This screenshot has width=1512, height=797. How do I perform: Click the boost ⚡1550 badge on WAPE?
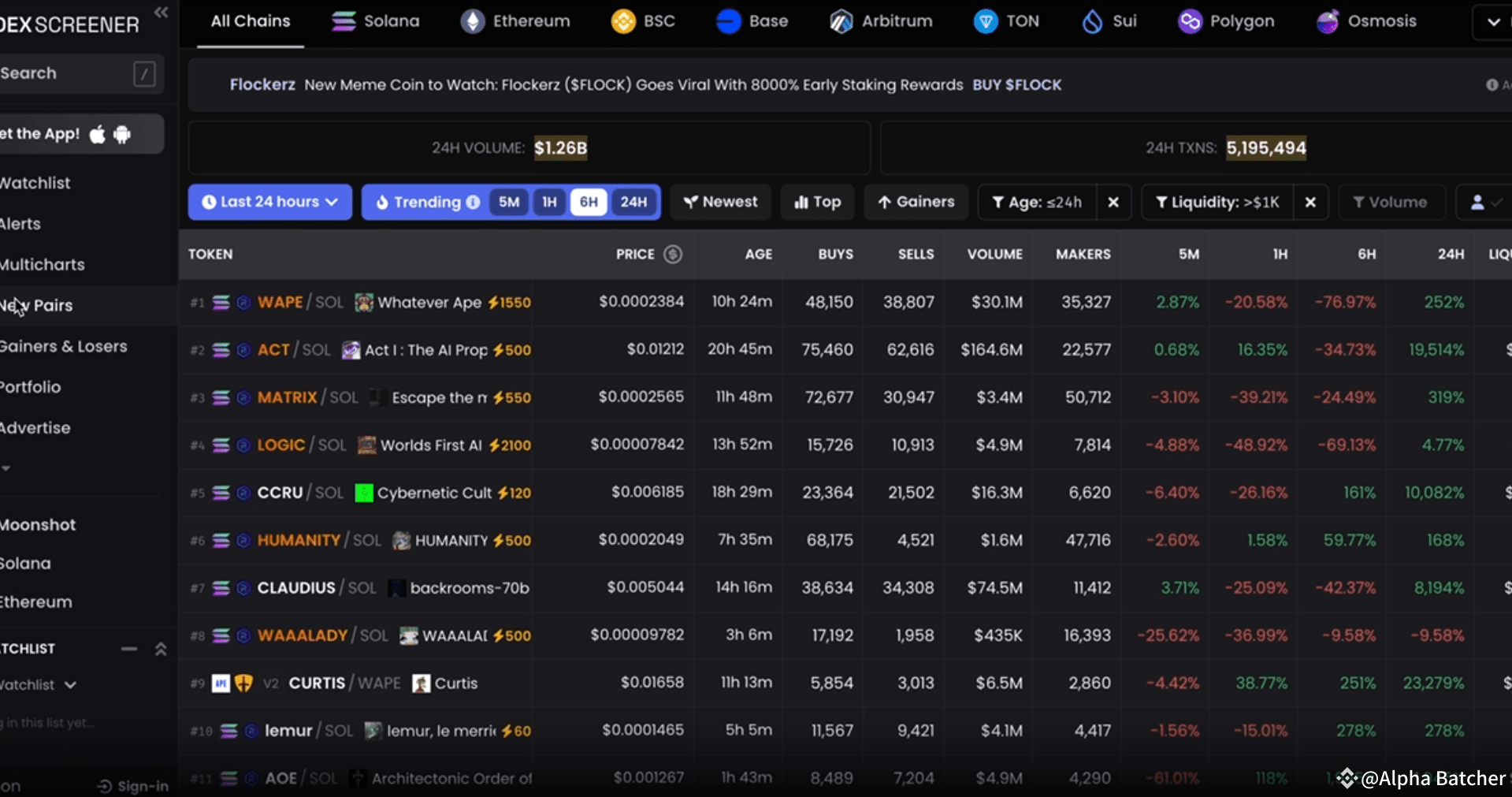(510, 303)
